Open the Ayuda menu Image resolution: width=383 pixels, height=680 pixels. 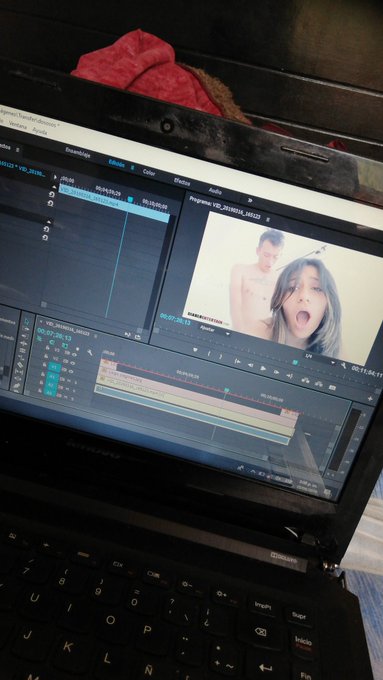[x=40, y=130]
